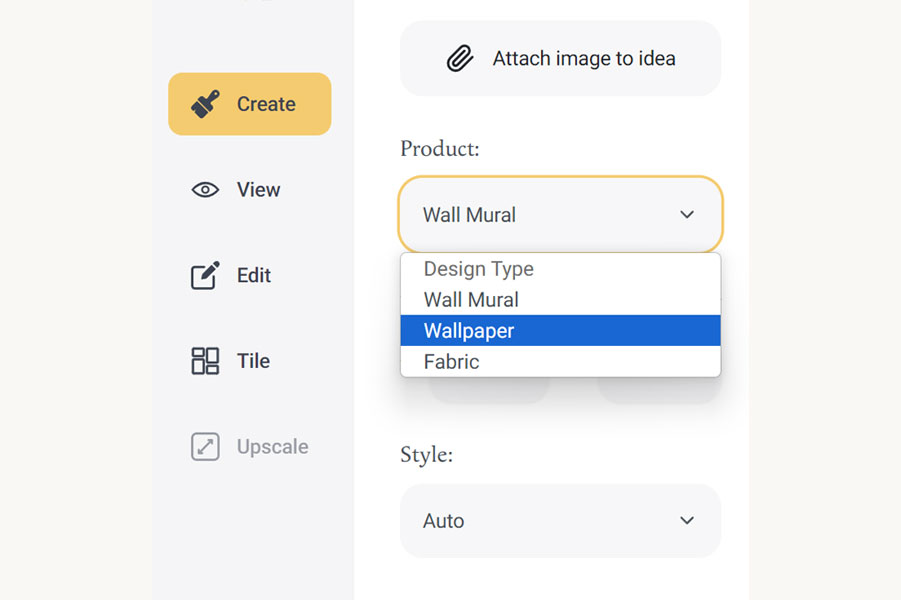Open the Style dropdown set to Auto
The width and height of the screenshot is (901, 600).
[560, 521]
